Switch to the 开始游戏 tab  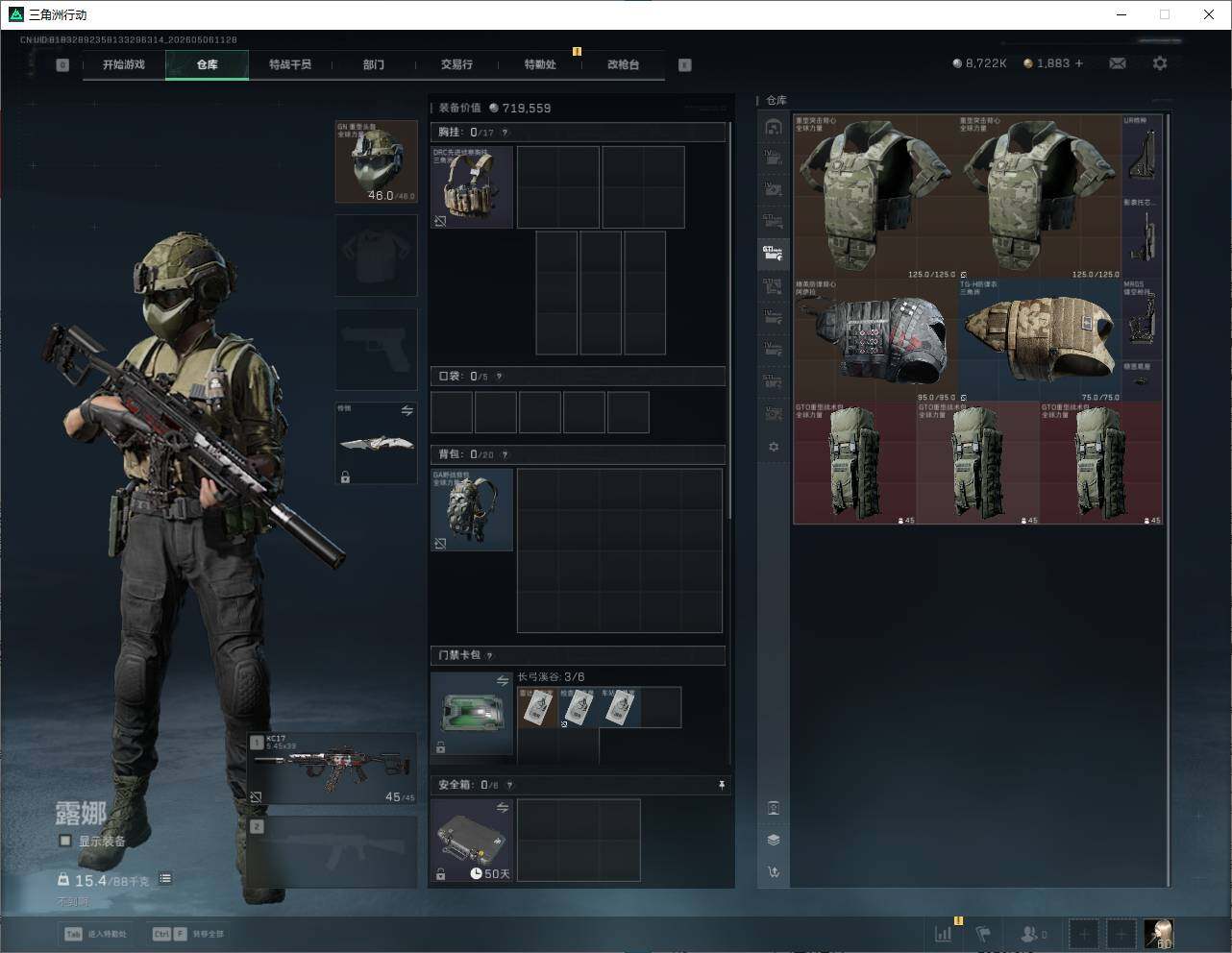pyautogui.click(x=124, y=64)
